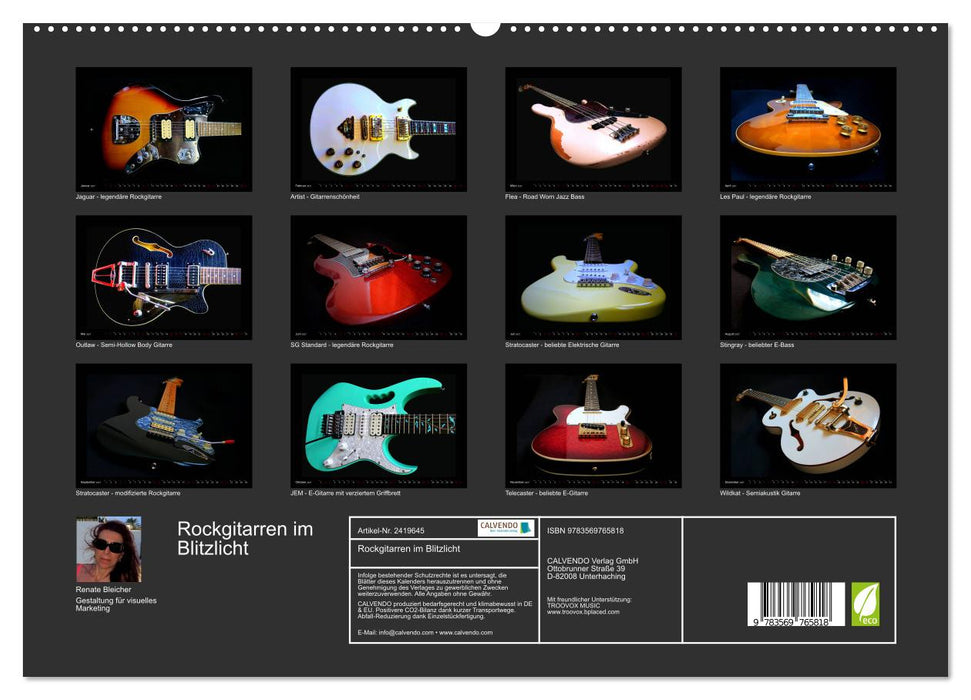Click the red Telecaster guitar thumbnail
This screenshot has height=700, width=971.
pos(593,426)
